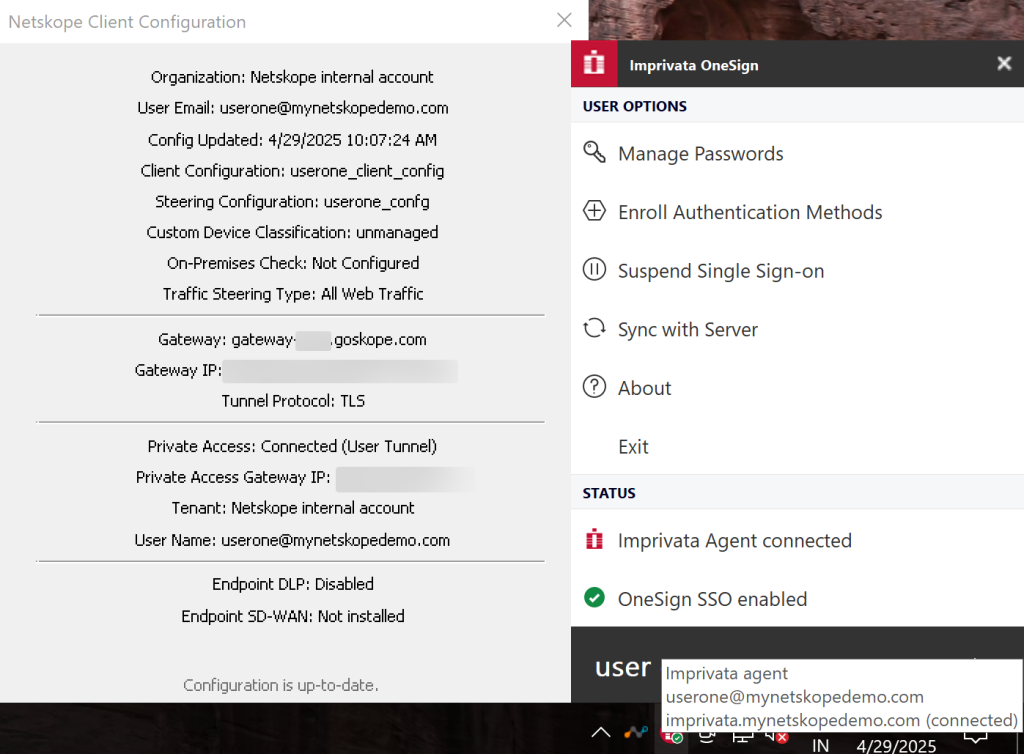Close the Imprivata OneSign panel
1024x754 pixels.
(x=1004, y=63)
